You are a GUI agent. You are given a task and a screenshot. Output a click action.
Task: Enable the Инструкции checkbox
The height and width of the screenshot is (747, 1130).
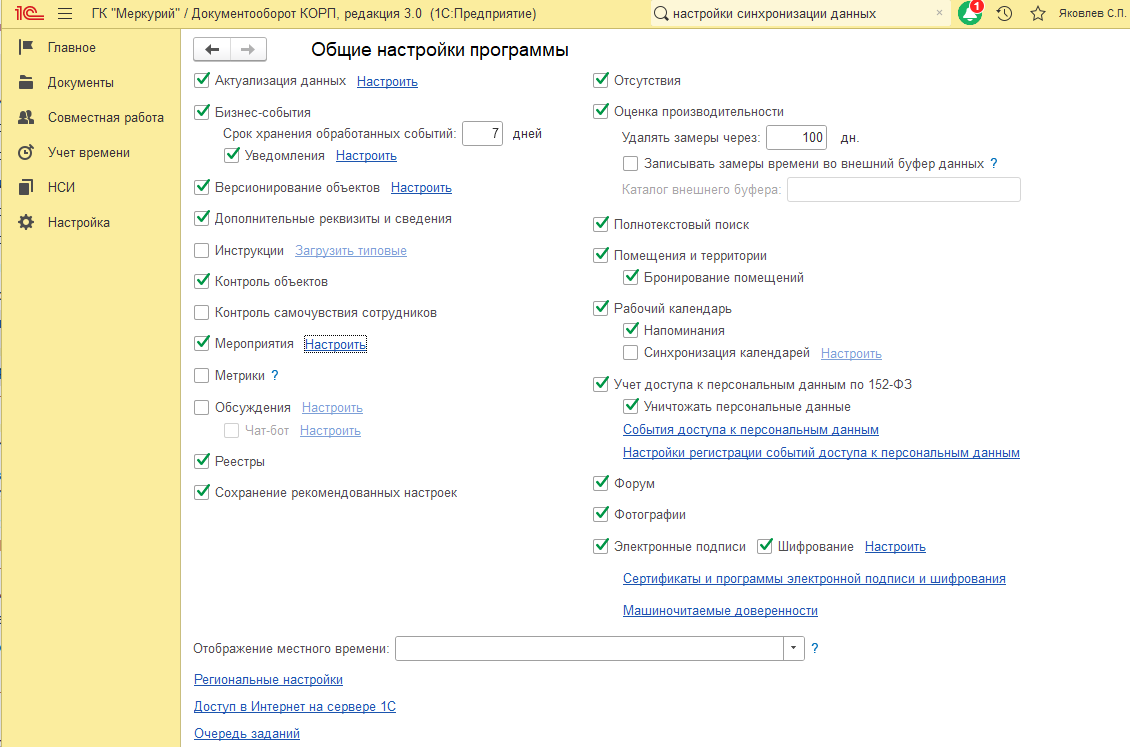(202, 251)
